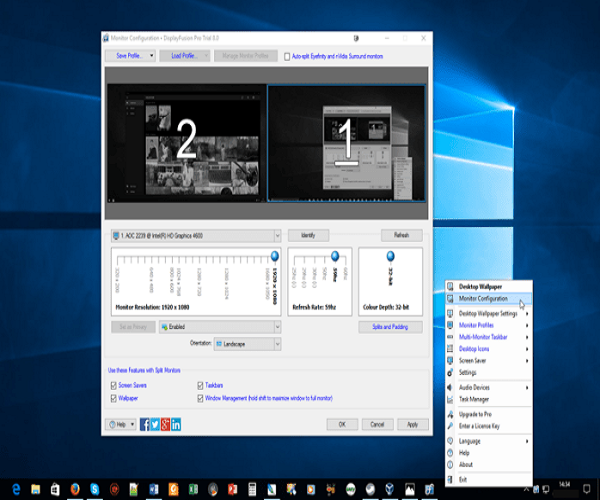
Task: Uncheck the Screen Savers checkbox
Action: [114, 386]
